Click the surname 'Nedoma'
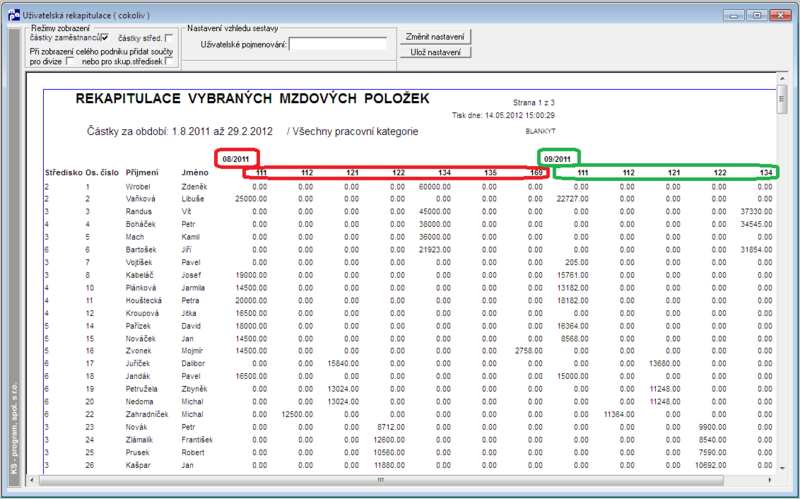The image size is (800, 499). click(x=139, y=402)
